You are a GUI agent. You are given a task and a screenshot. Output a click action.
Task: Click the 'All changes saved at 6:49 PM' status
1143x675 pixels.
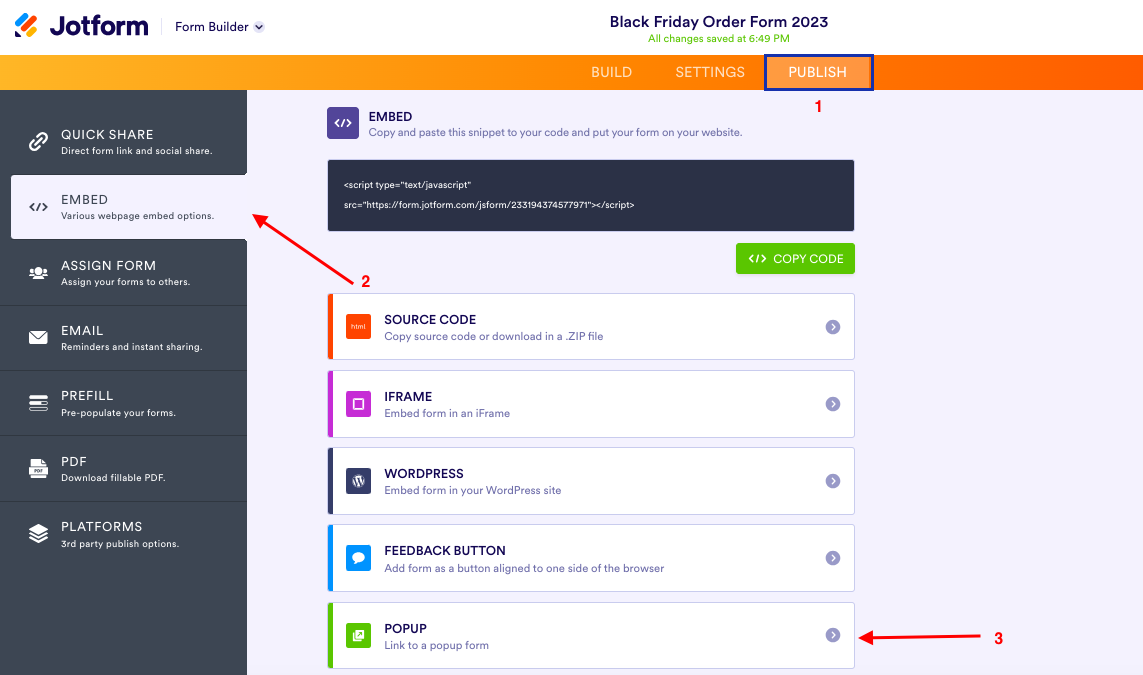(x=719, y=39)
